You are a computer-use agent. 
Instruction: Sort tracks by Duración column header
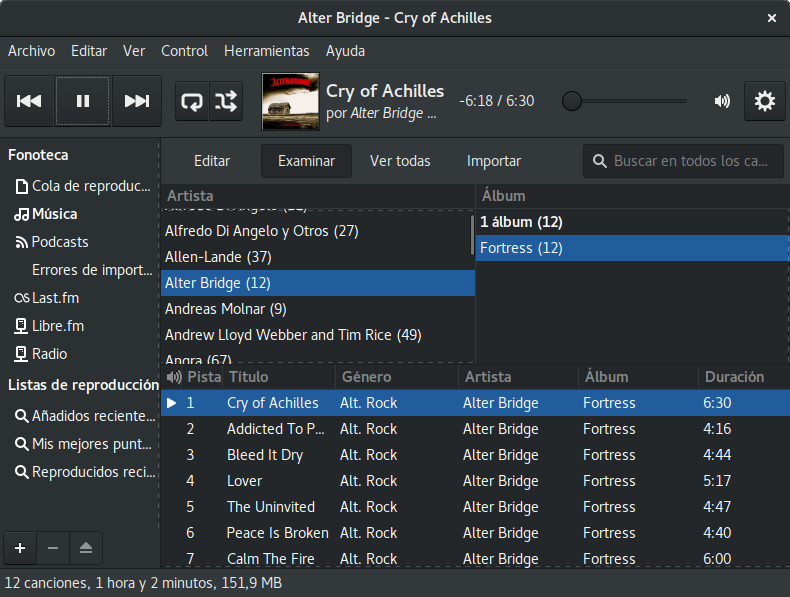[x=734, y=377]
